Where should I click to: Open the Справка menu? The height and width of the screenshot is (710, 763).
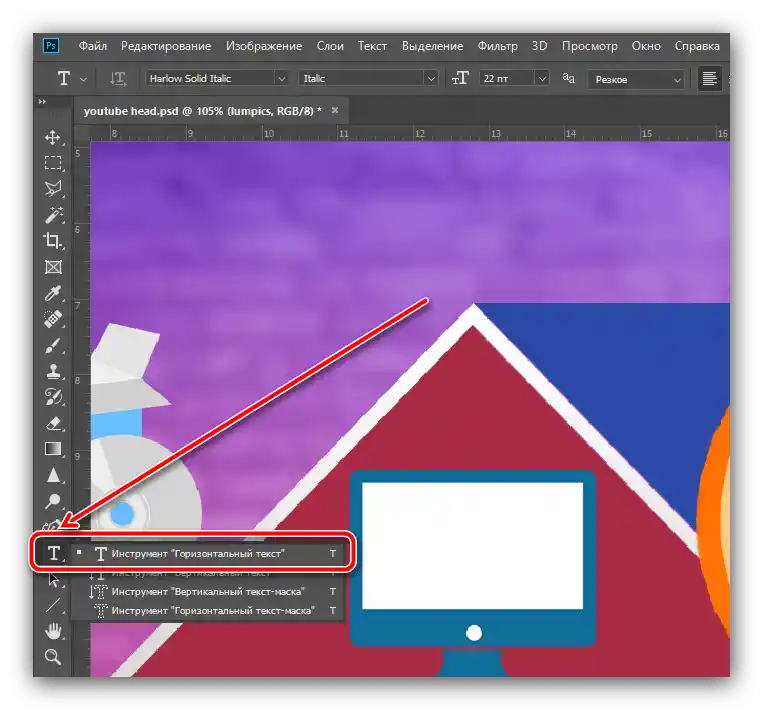[697, 46]
